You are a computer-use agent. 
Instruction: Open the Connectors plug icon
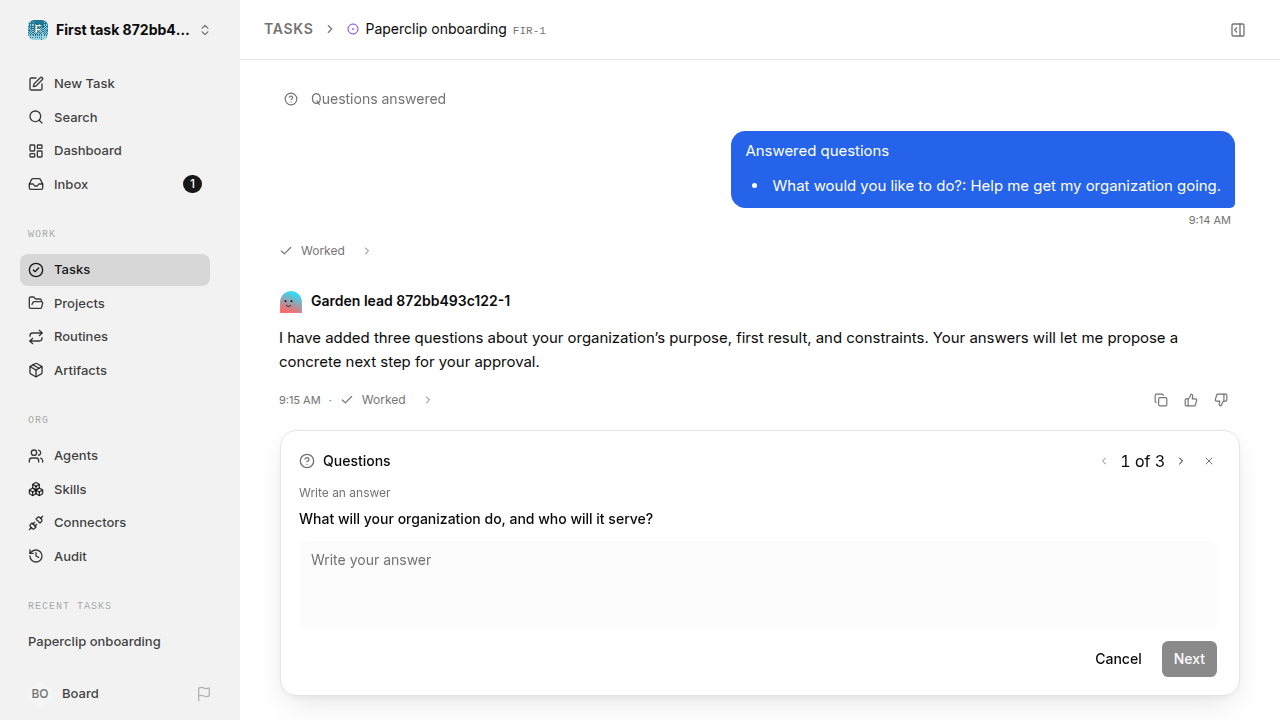tap(36, 523)
